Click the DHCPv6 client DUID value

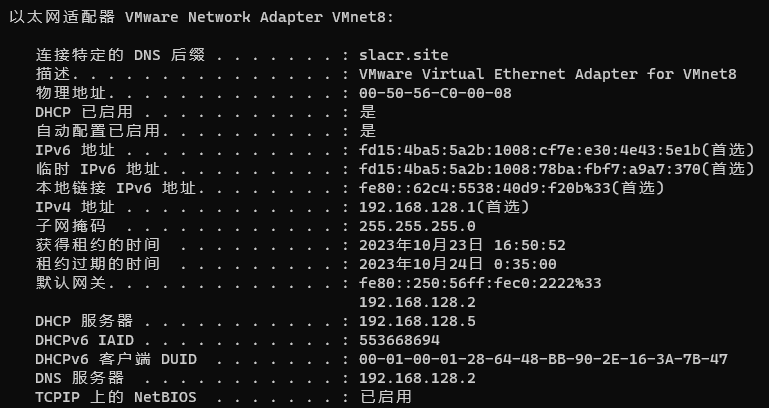pyautogui.click(x=543, y=359)
